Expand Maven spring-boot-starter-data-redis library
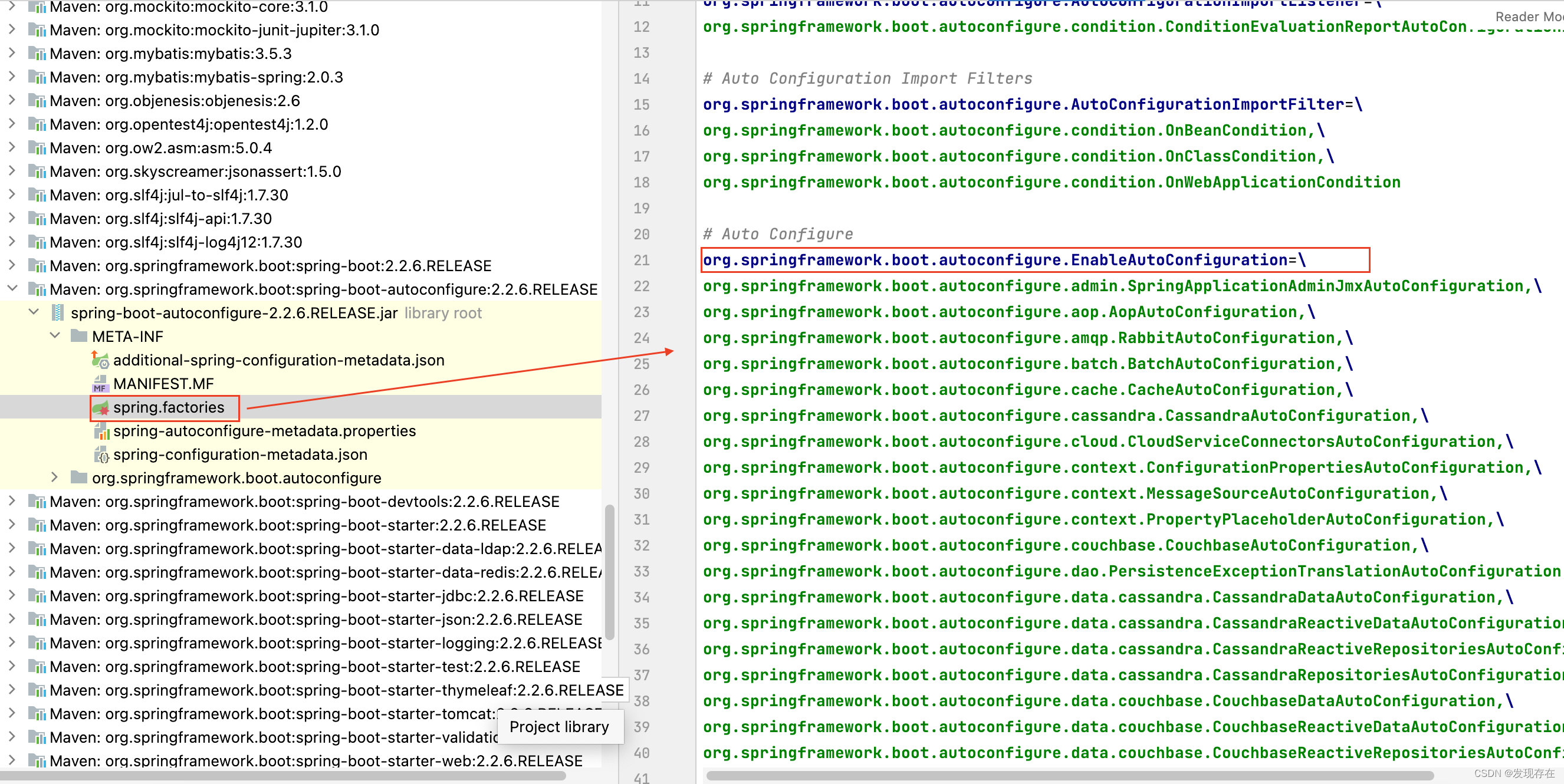Image resolution: width=1564 pixels, height=784 pixels. [12, 572]
